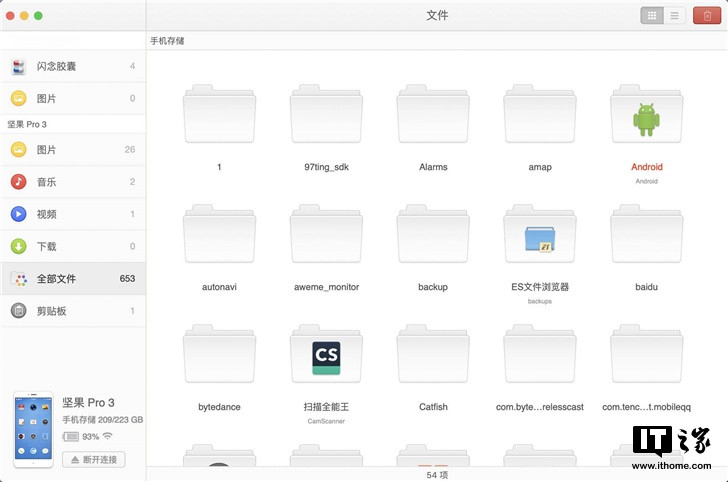Open the 下载 sidebar section

pos(73,246)
